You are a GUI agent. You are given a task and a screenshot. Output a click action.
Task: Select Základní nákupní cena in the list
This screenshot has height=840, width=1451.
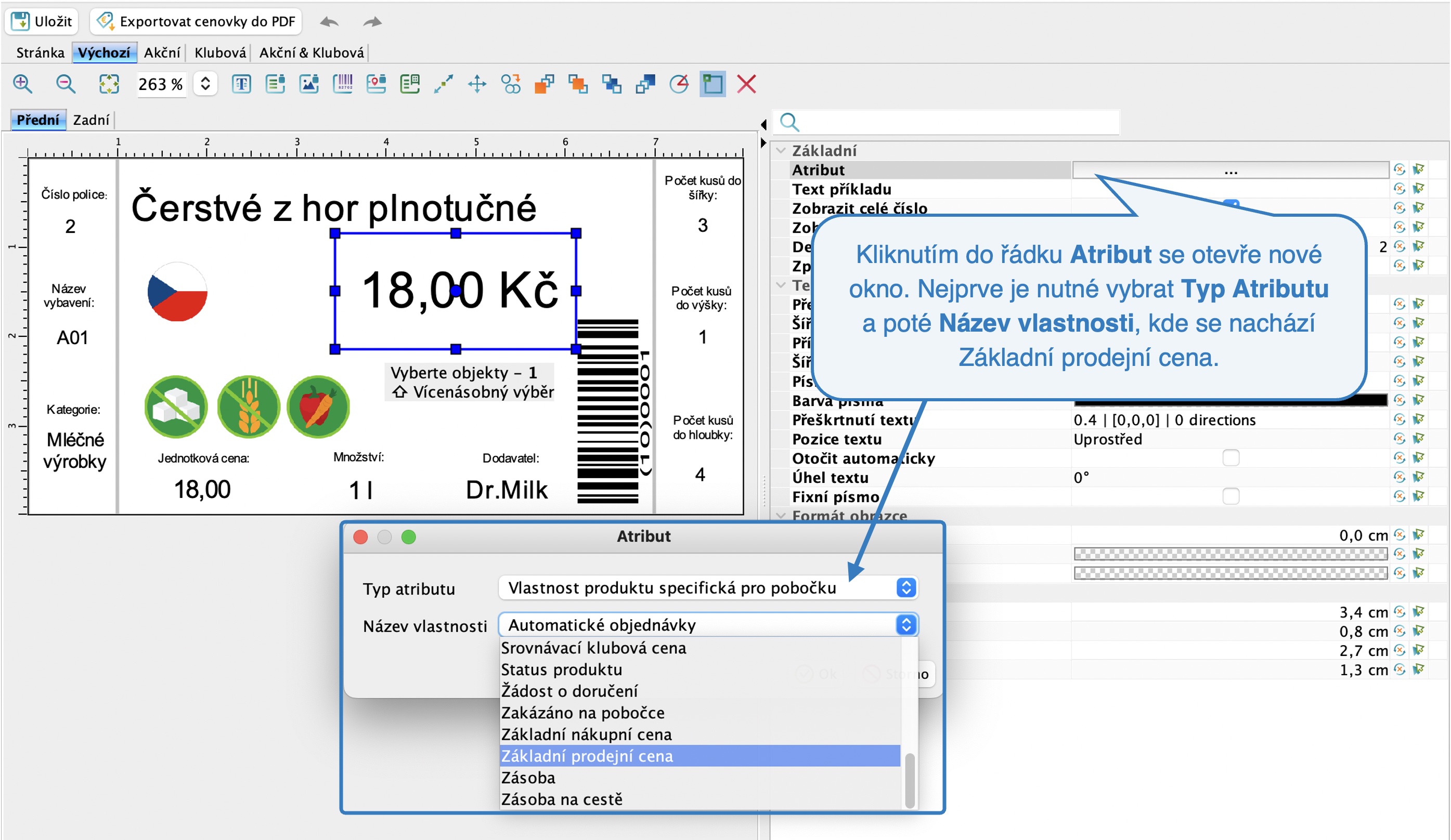[699, 734]
